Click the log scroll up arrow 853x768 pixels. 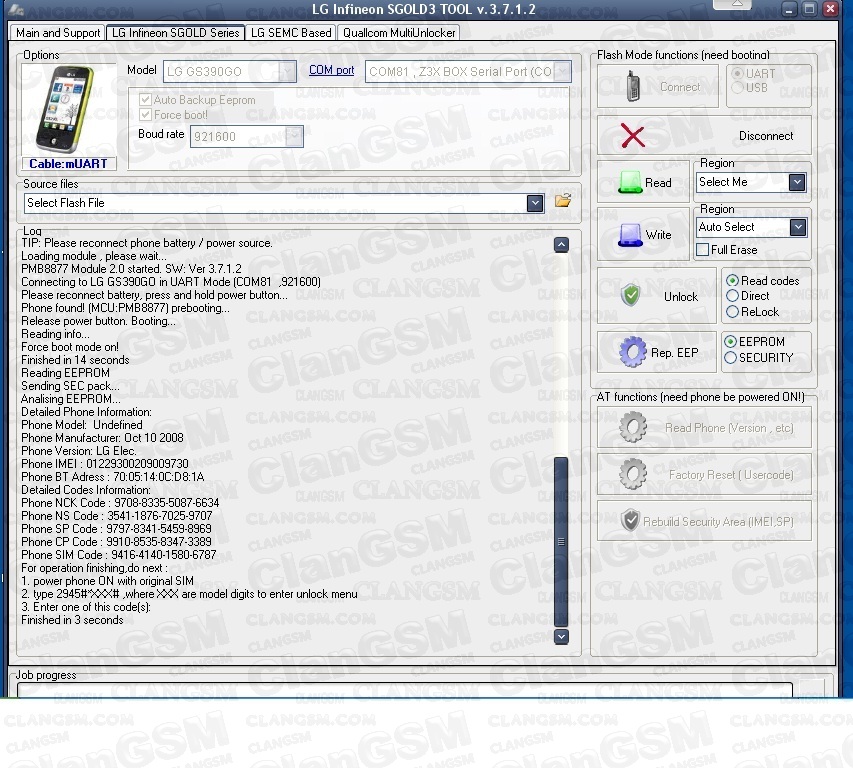(561, 245)
